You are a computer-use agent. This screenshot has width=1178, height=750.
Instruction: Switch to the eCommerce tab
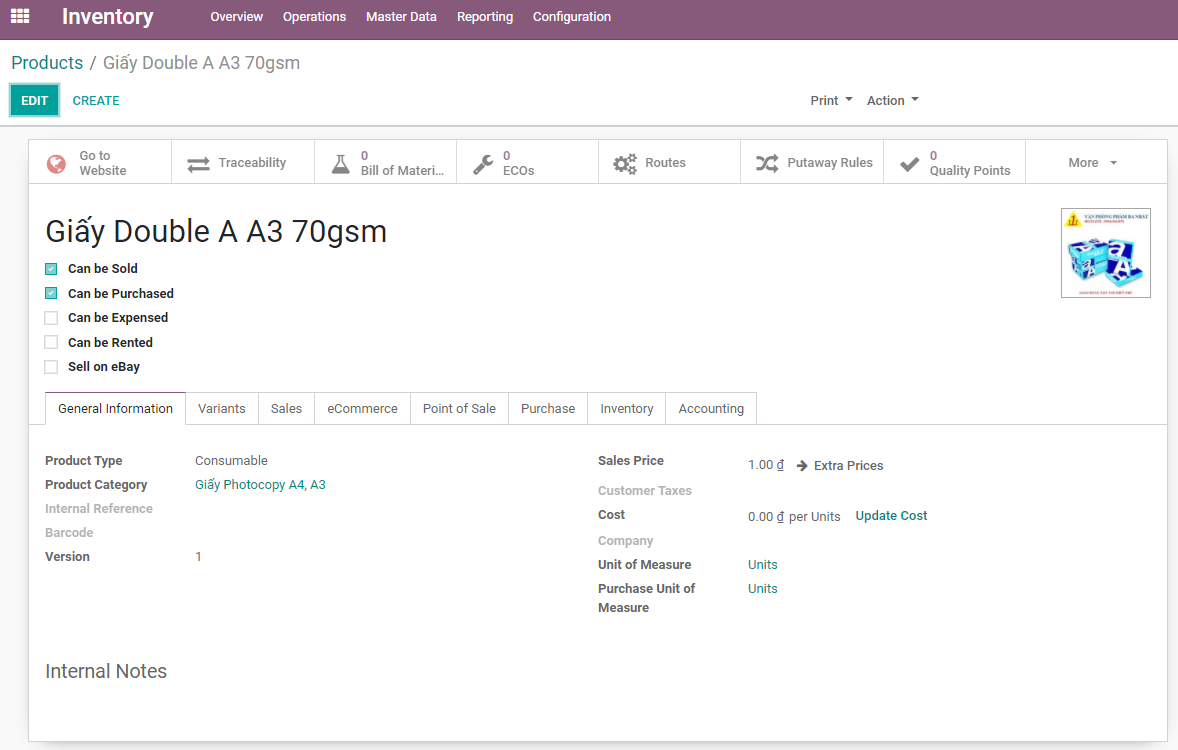362,408
